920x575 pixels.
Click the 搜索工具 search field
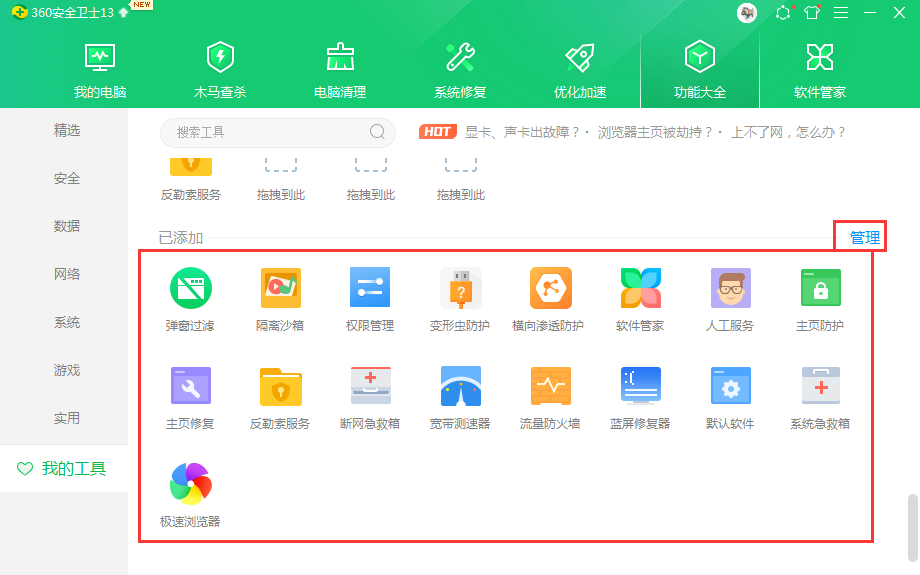point(265,132)
